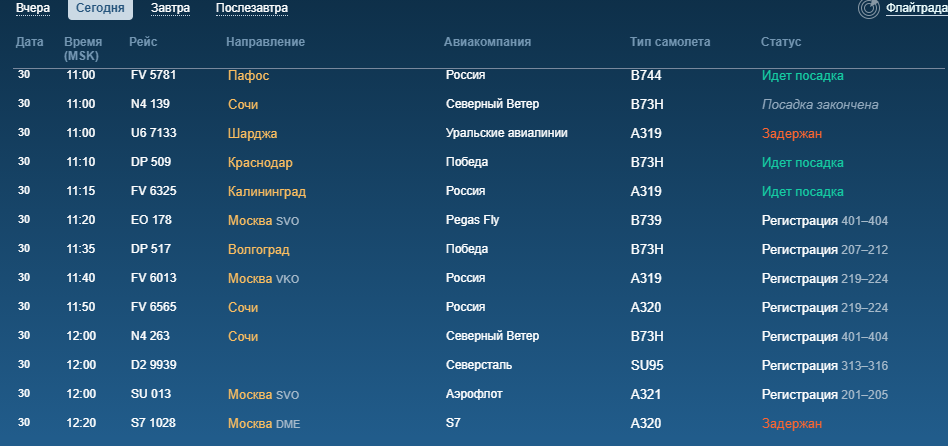Open the Флайтрадар link
This screenshot has height=446, width=948.
pyautogui.click(x=916, y=8)
